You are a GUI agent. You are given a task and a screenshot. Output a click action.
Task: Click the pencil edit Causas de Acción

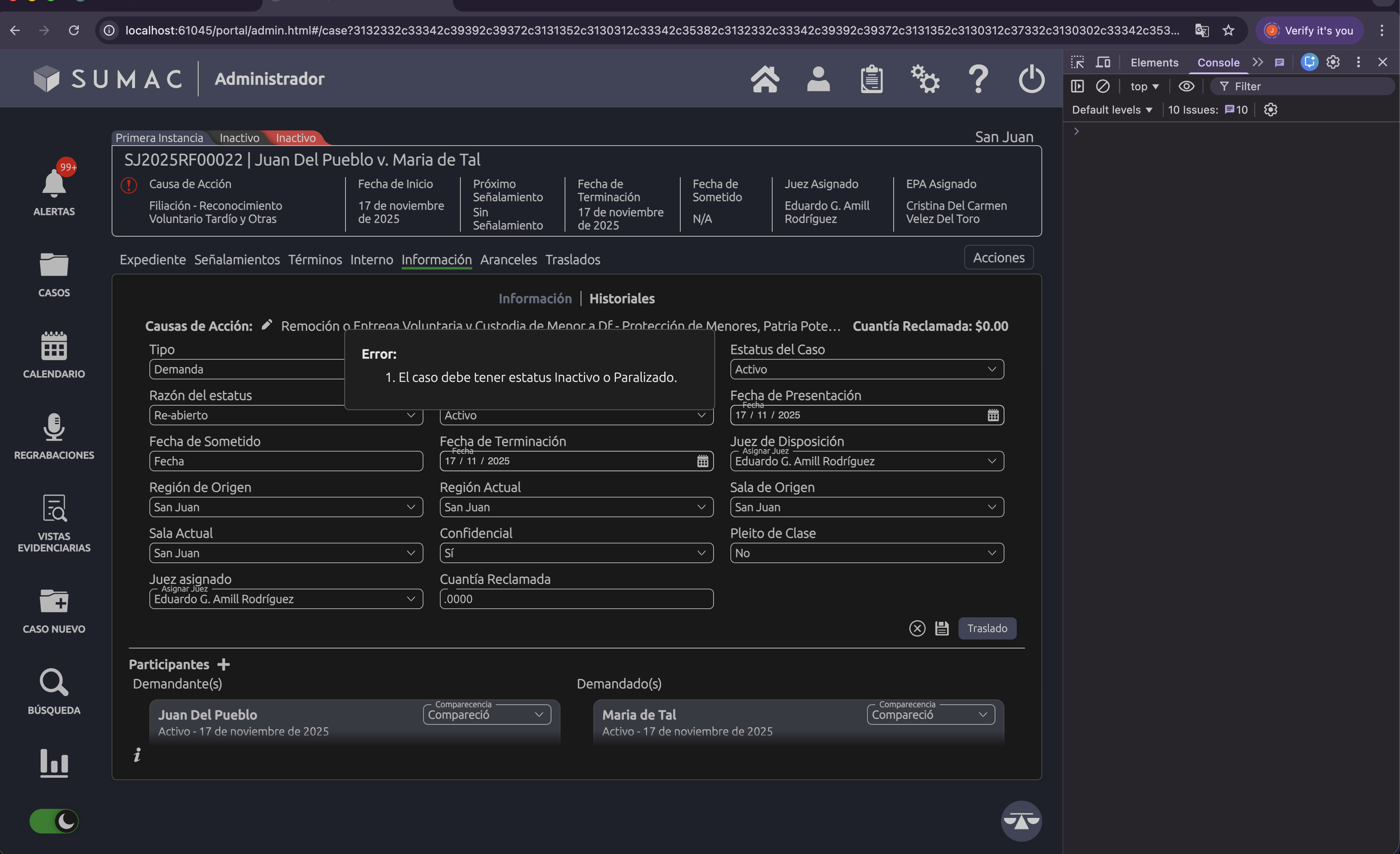click(266, 325)
